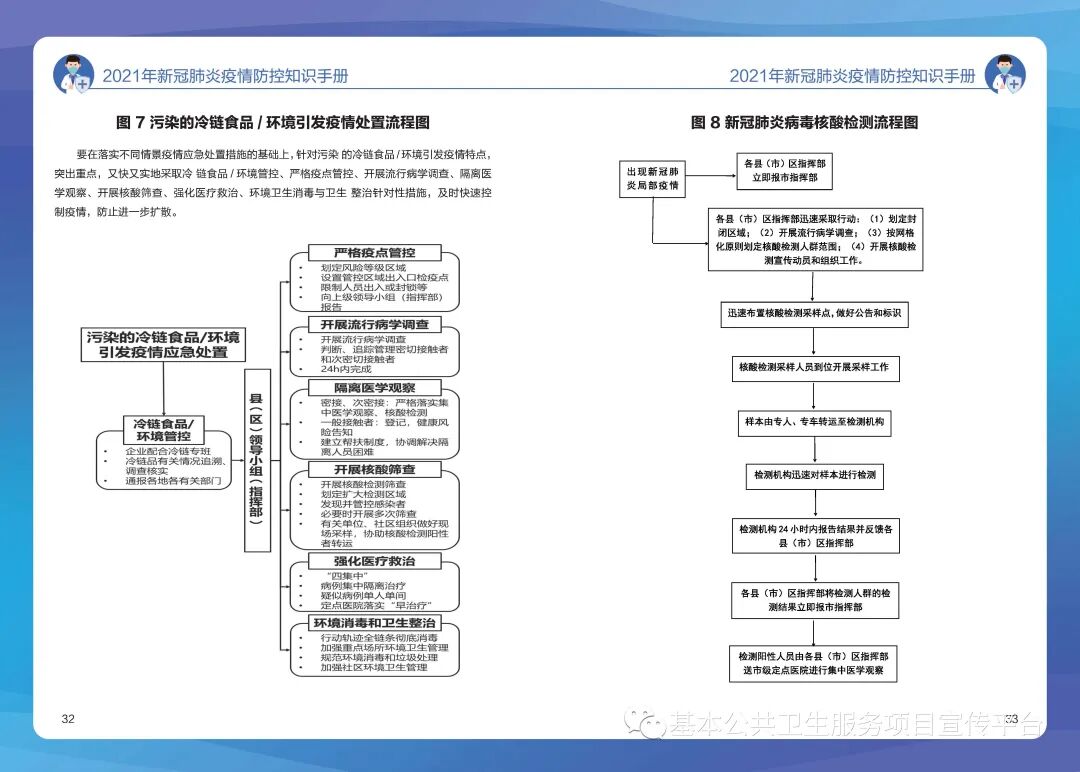Select the 开展核酸筛查 heading box

point(374,470)
